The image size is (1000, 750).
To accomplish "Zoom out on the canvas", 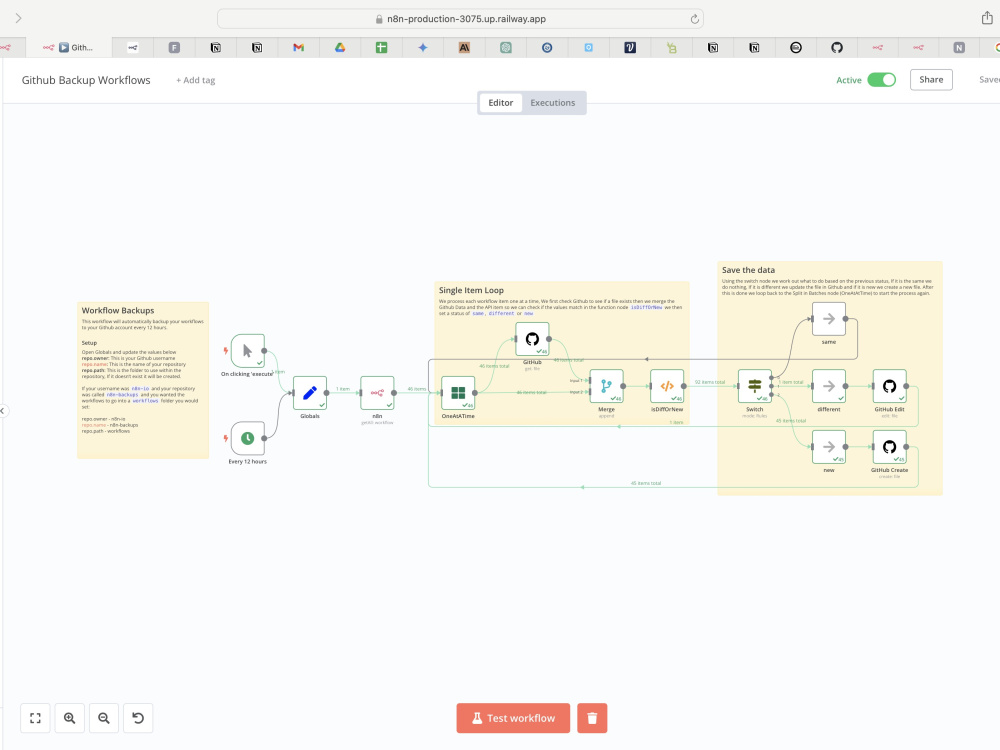I will click(x=104, y=718).
